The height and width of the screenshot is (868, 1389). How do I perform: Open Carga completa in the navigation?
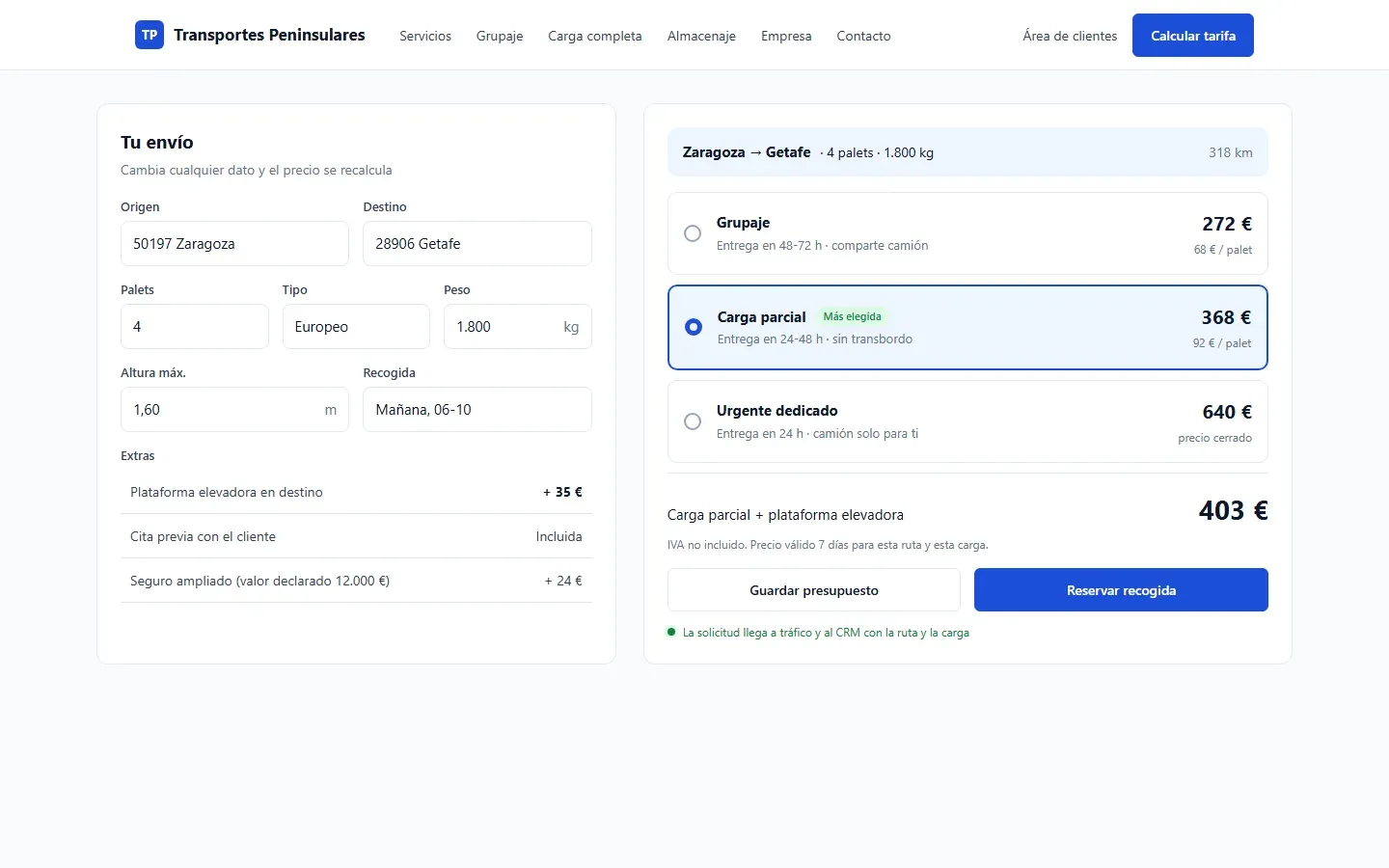point(595,36)
